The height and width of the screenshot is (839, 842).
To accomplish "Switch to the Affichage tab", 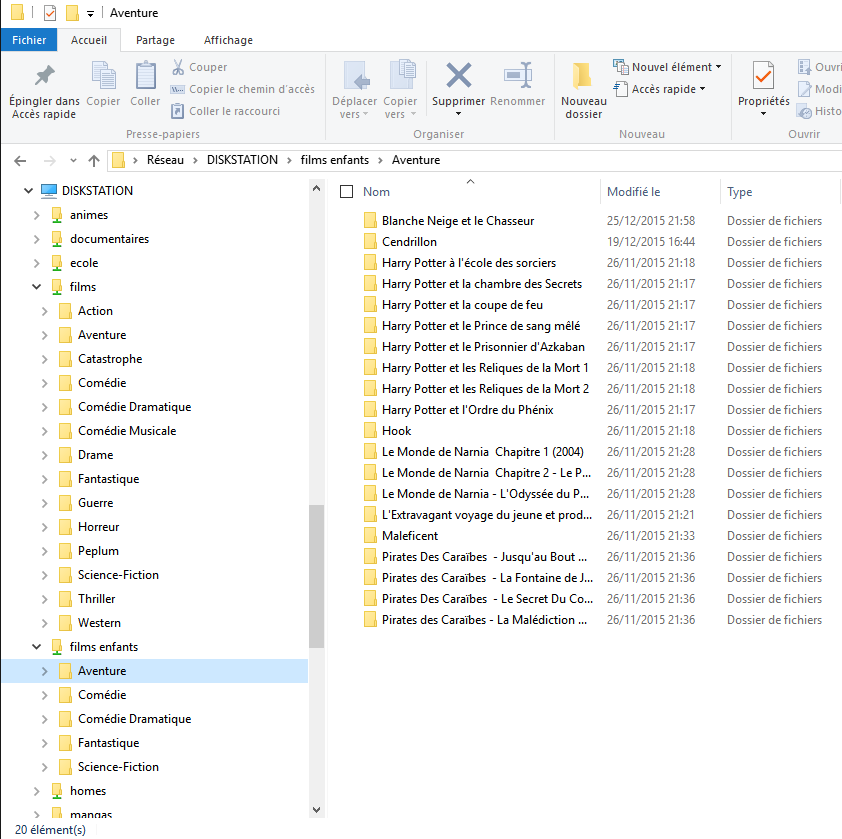I will (x=228, y=40).
